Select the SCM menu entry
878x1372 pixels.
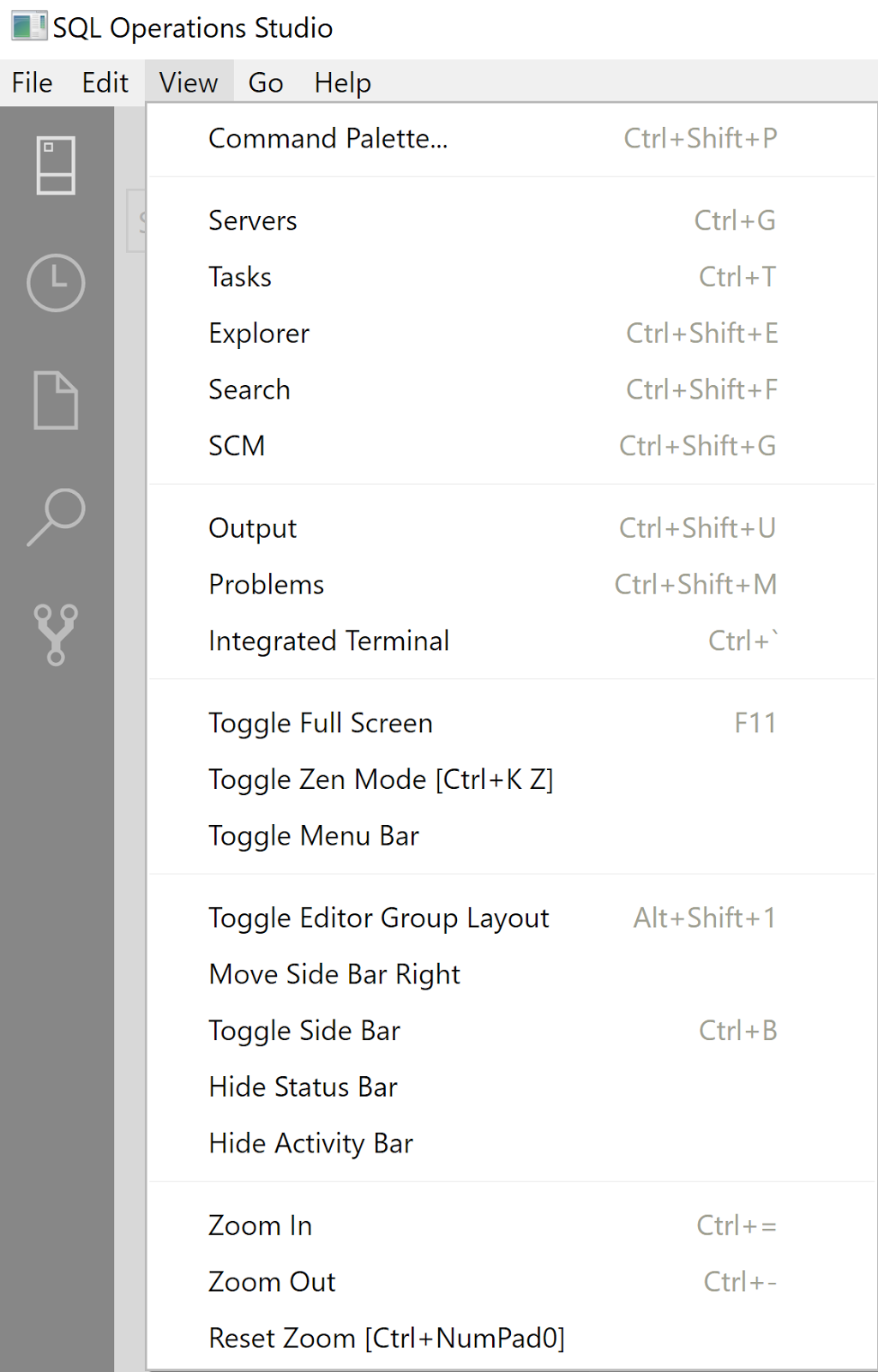pyautogui.click(x=237, y=445)
